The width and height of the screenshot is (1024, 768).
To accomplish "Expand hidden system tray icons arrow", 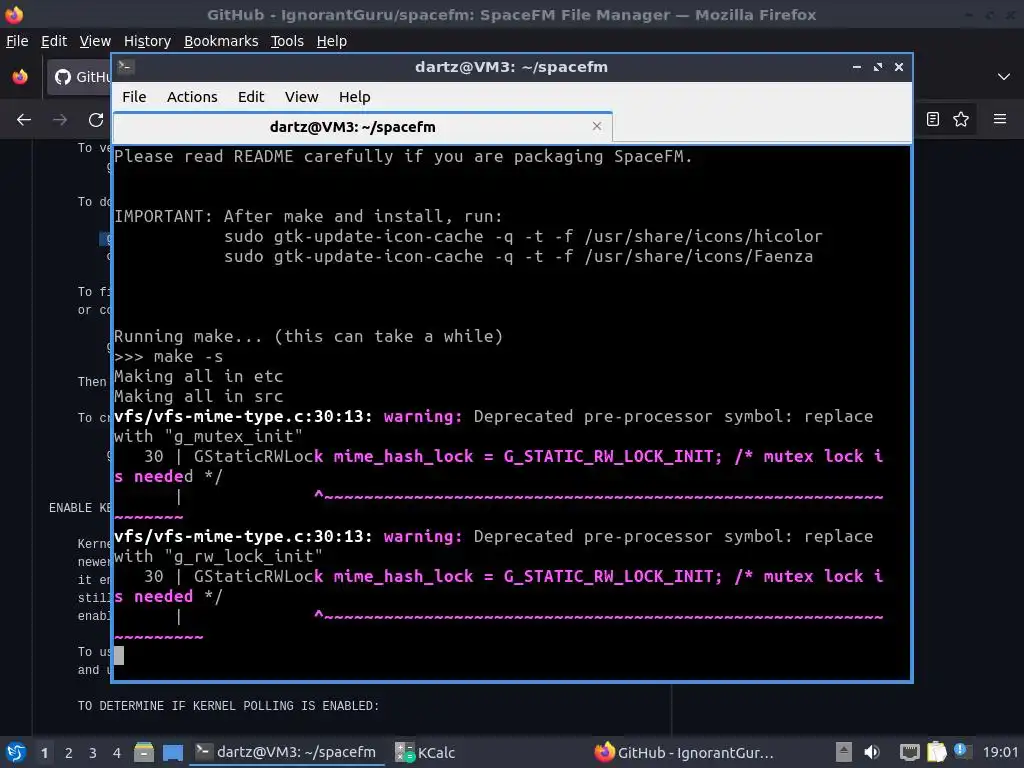I will coord(844,752).
